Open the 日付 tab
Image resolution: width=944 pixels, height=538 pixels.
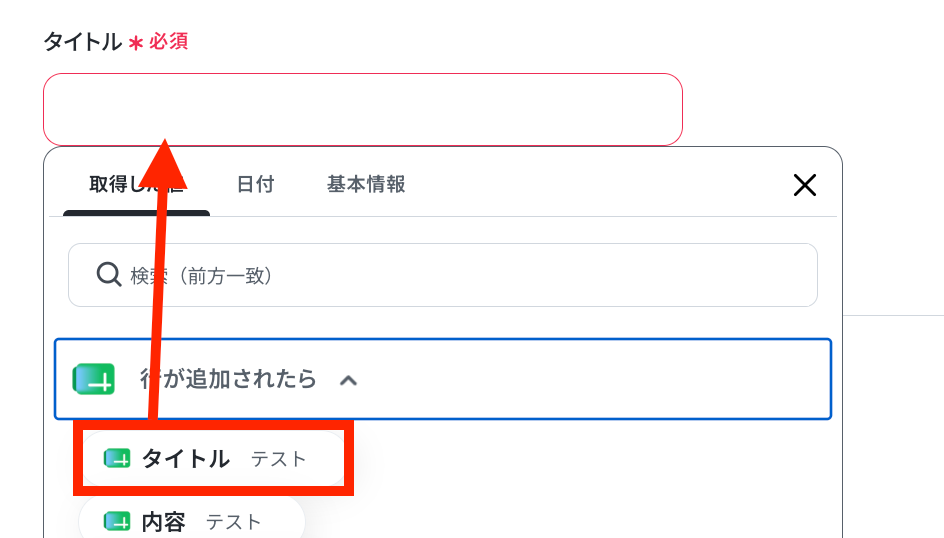(255, 185)
